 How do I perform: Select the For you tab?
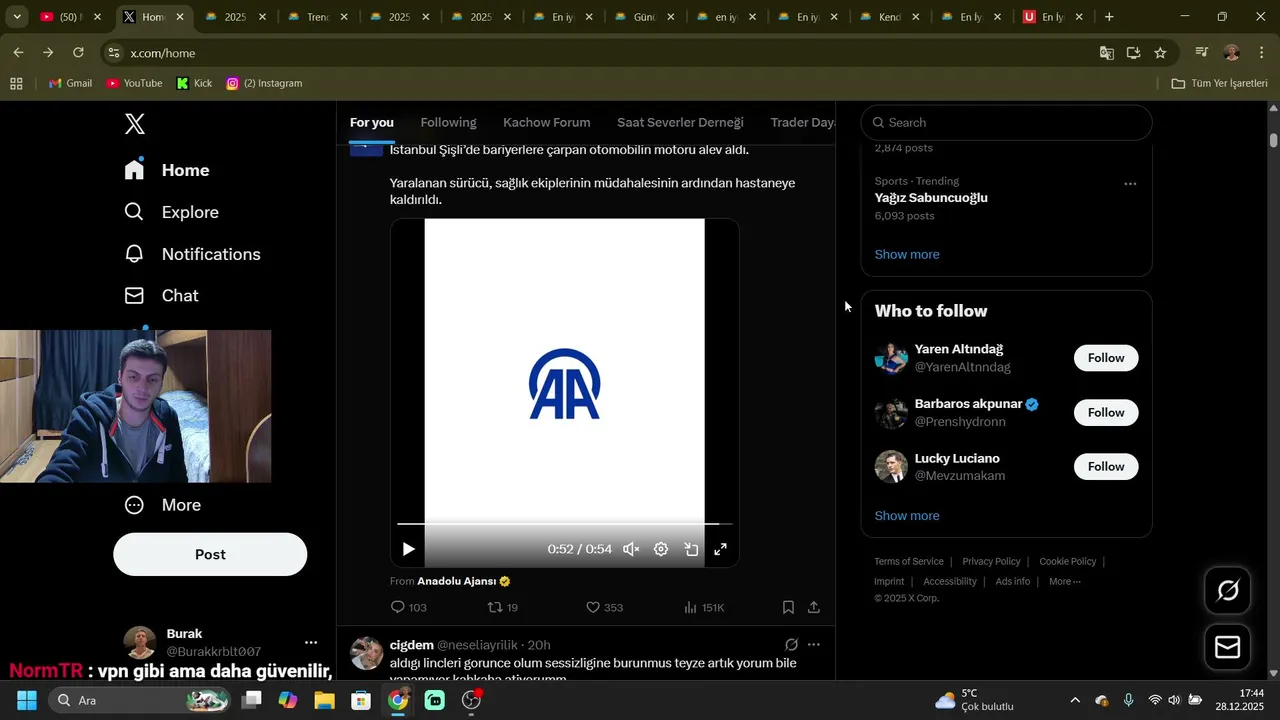pos(372,123)
